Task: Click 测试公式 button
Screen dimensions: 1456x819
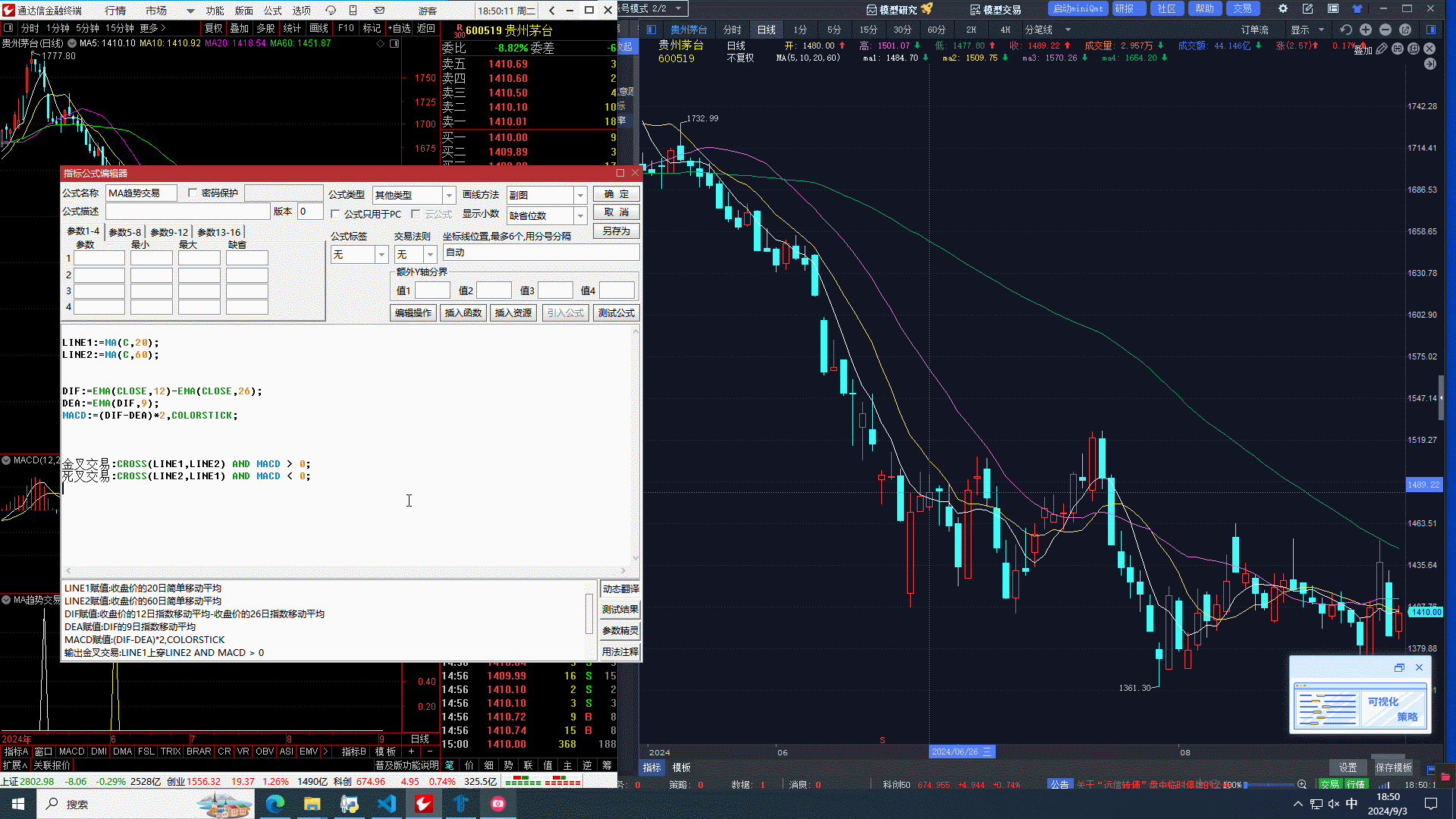Action: coord(616,312)
